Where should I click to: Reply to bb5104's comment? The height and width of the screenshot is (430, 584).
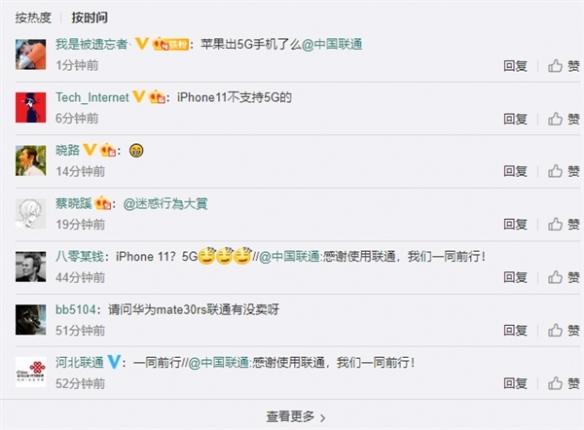(x=515, y=330)
